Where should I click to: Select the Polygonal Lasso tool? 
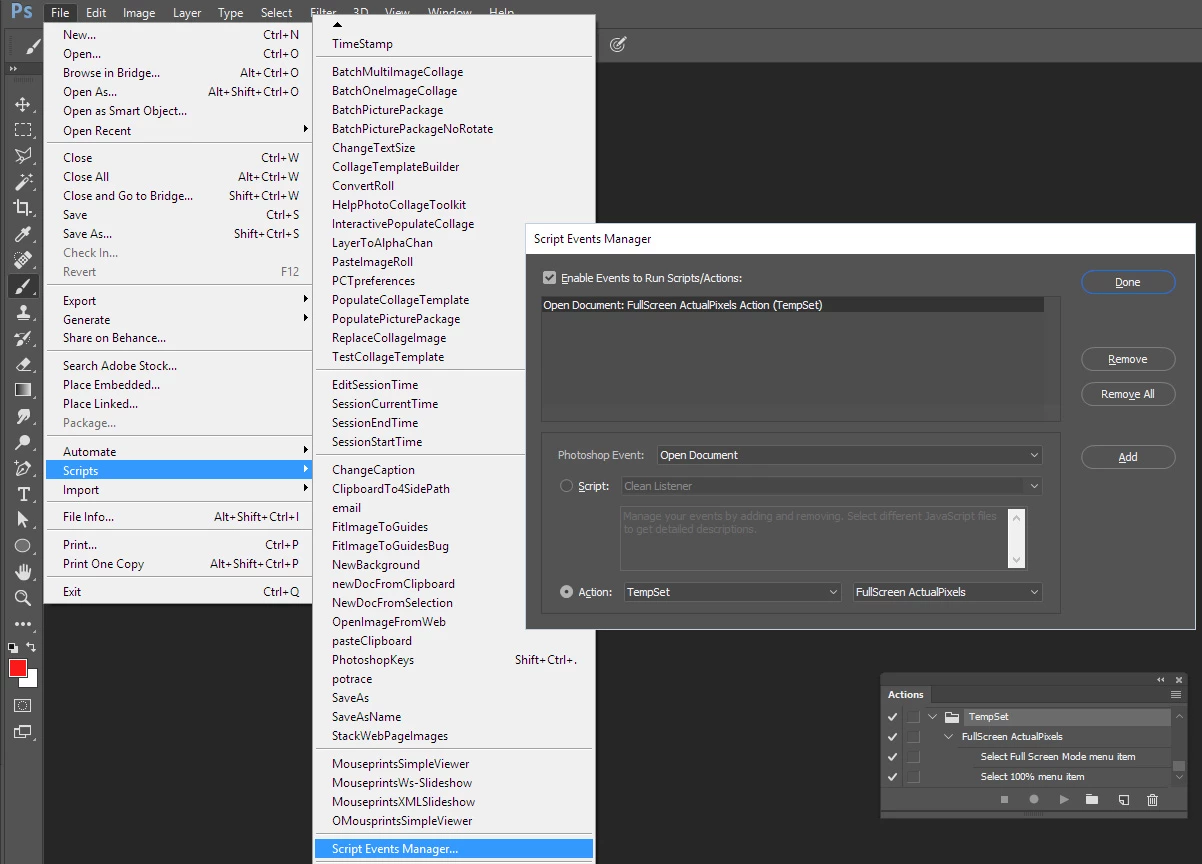22,156
